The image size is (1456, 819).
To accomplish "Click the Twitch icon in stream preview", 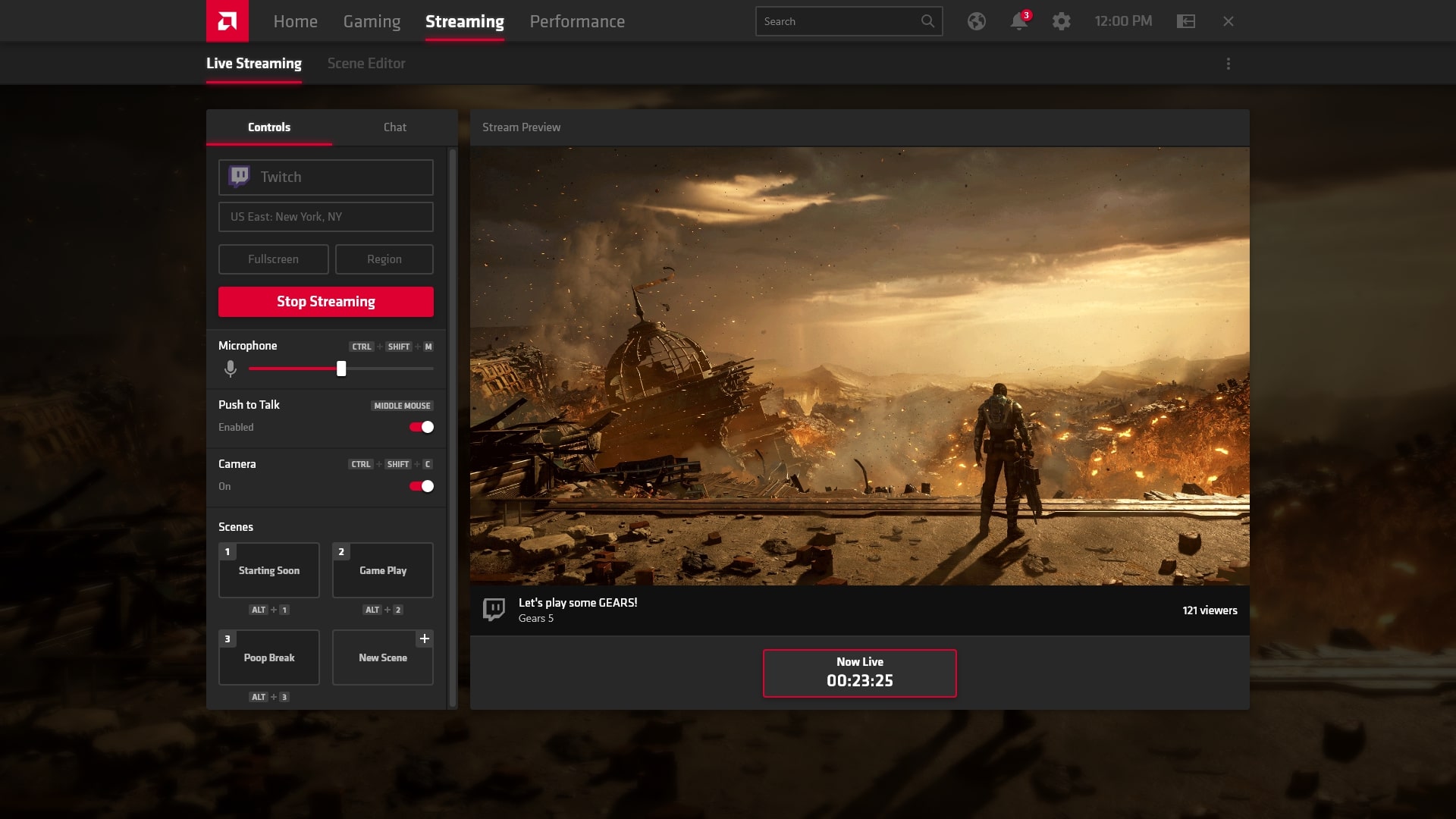I will pos(493,609).
